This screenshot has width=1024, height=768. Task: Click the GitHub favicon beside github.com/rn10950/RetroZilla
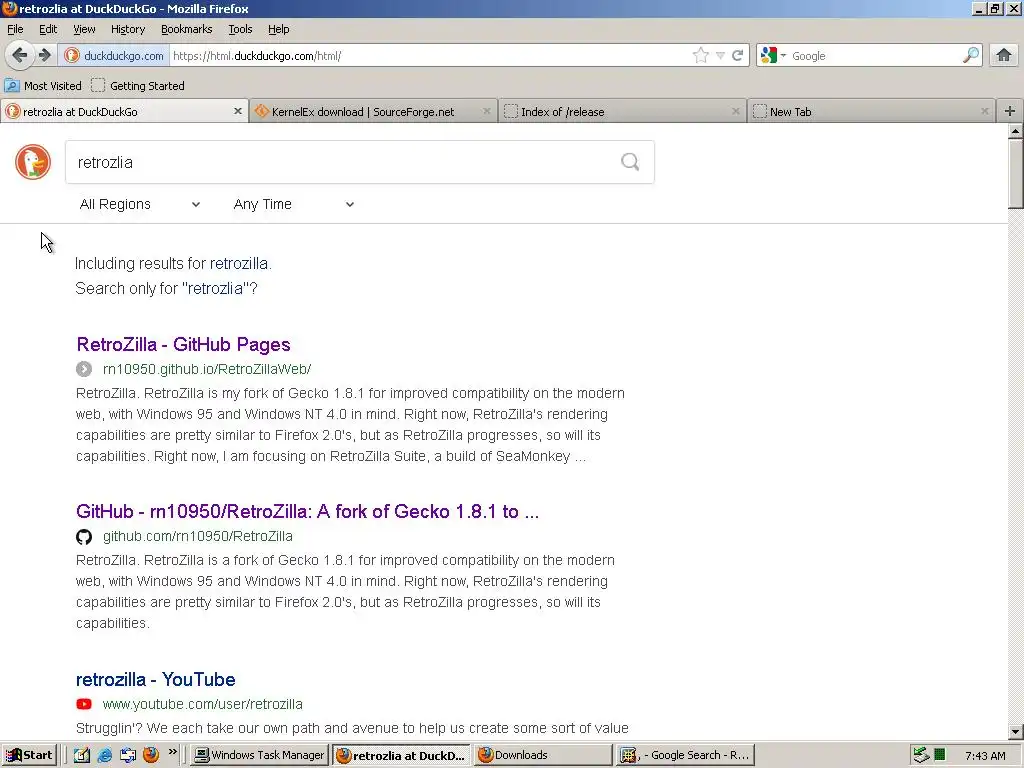coord(84,537)
